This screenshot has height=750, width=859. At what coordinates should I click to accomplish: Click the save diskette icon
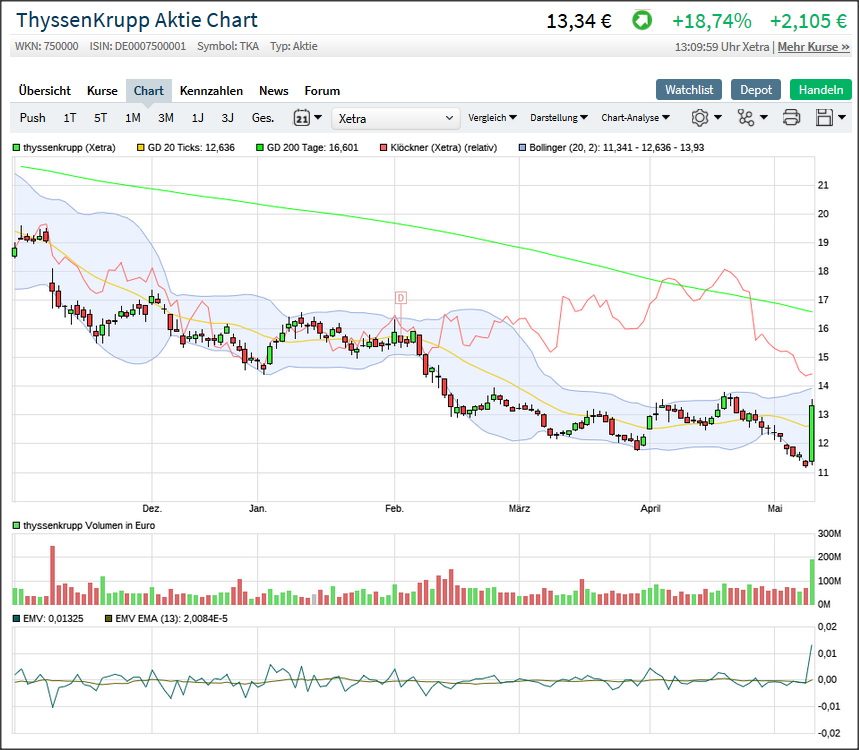click(825, 118)
